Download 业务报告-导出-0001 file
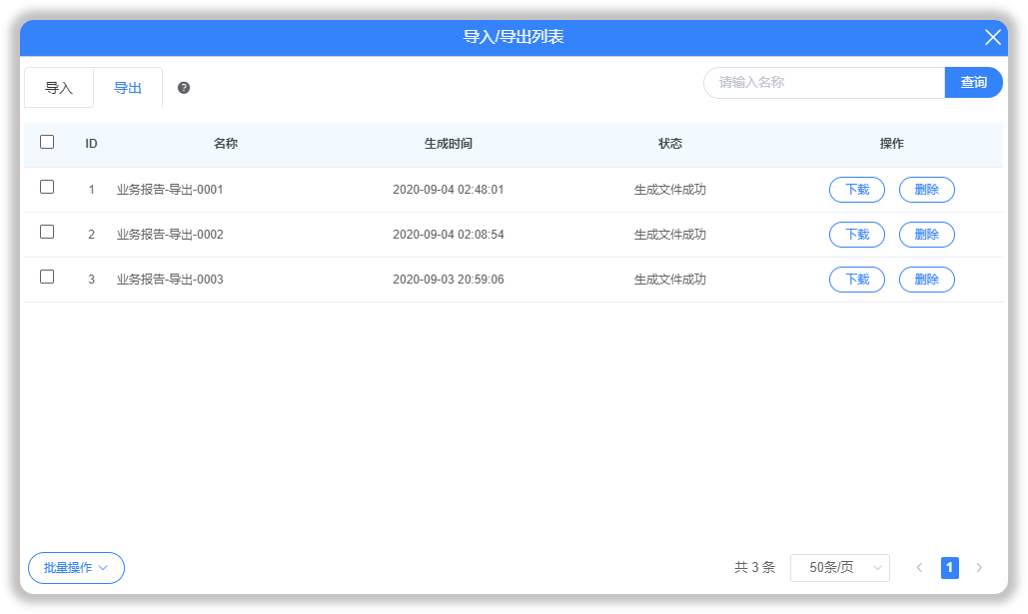Viewport: 1028px width, 614px height. [857, 190]
